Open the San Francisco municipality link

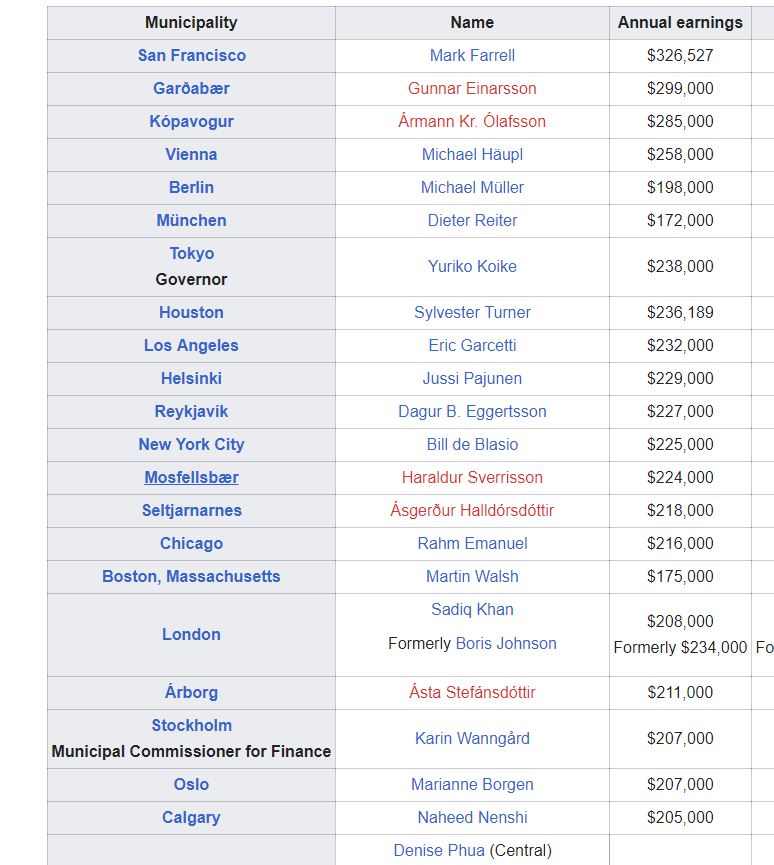[191, 55]
